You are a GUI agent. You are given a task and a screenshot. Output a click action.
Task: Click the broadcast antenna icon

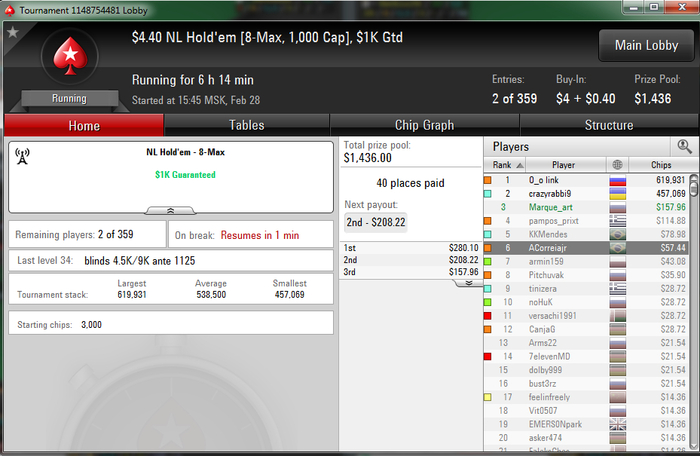coord(22,156)
